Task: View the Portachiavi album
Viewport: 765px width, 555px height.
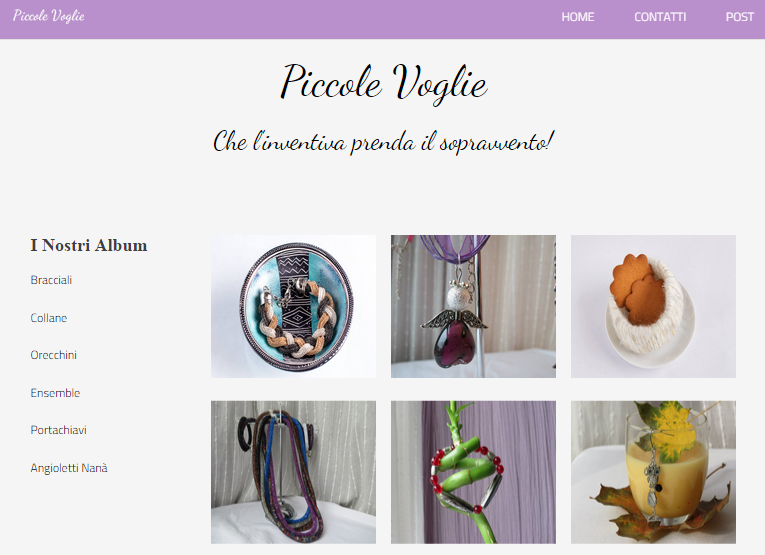Action: click(59, 430)
